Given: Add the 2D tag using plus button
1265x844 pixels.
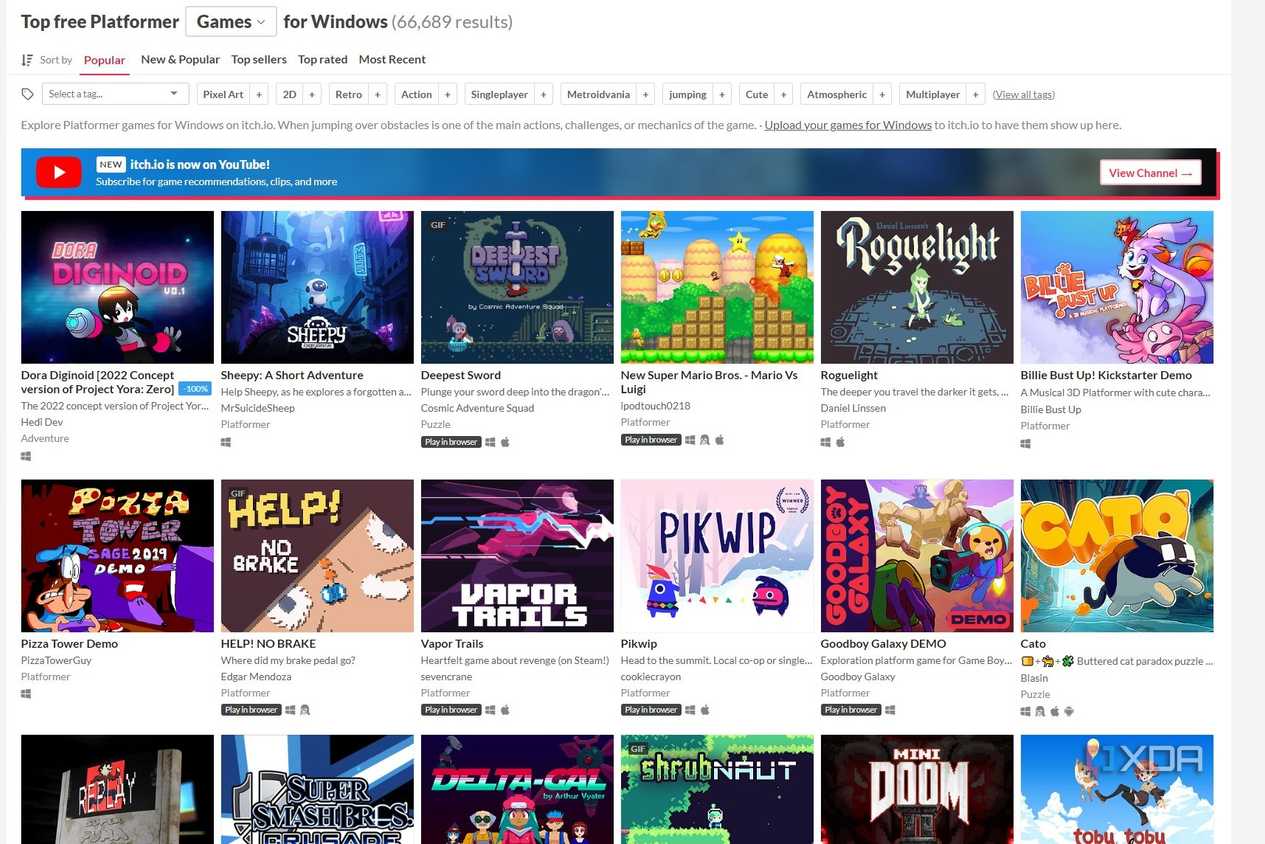Looking at the screenshot, I should pyautogui.click(x=312, y=94).
